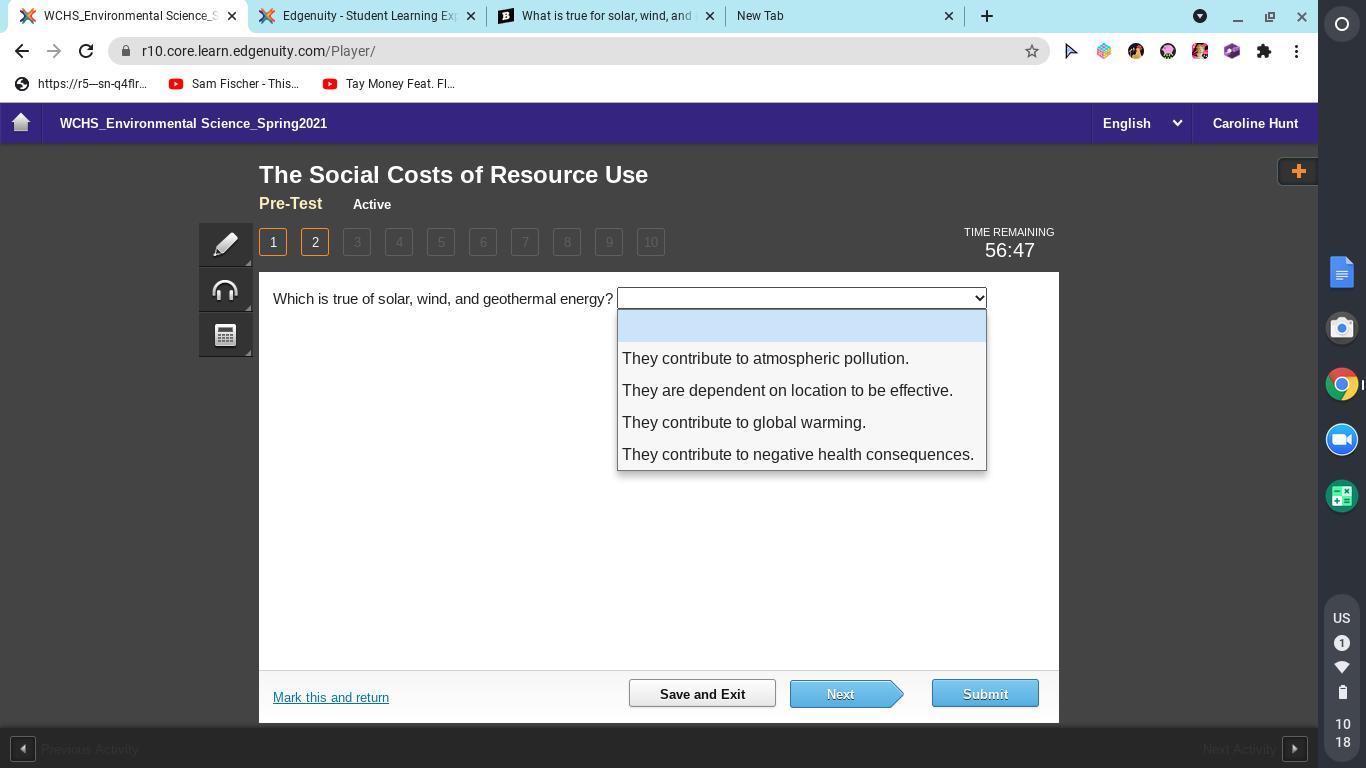Go forward in browser history

pos(54,51)
